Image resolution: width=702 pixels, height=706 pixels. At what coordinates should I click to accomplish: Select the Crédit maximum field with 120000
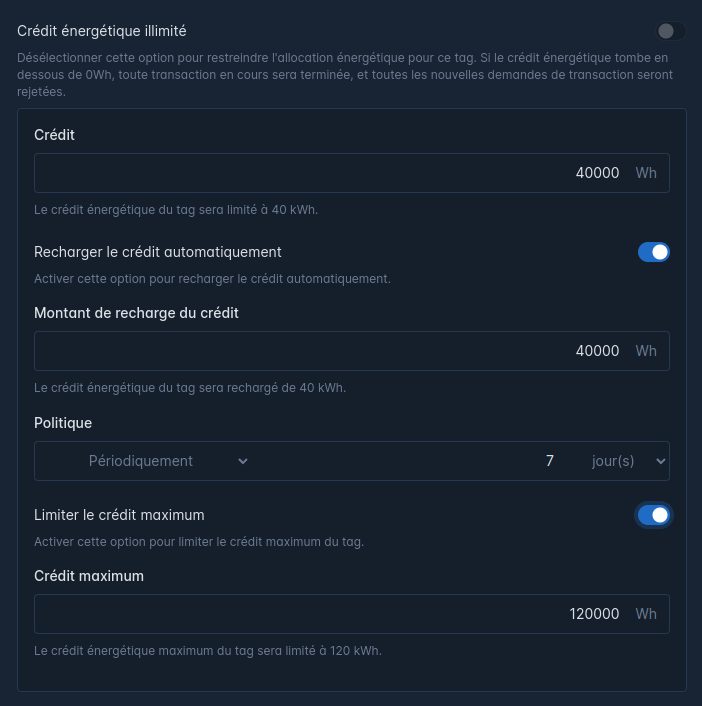[352, 614]
